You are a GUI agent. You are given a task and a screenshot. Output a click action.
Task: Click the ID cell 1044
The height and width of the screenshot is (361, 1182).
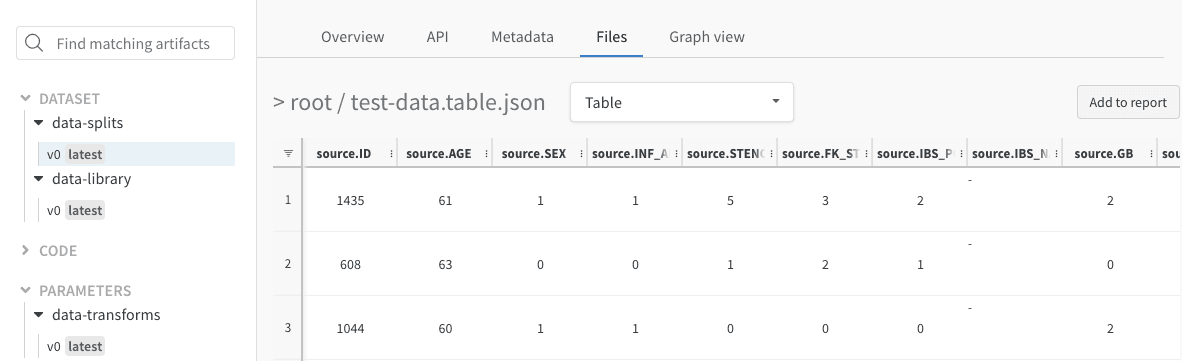pyautogui.click(x=350, y=329)
